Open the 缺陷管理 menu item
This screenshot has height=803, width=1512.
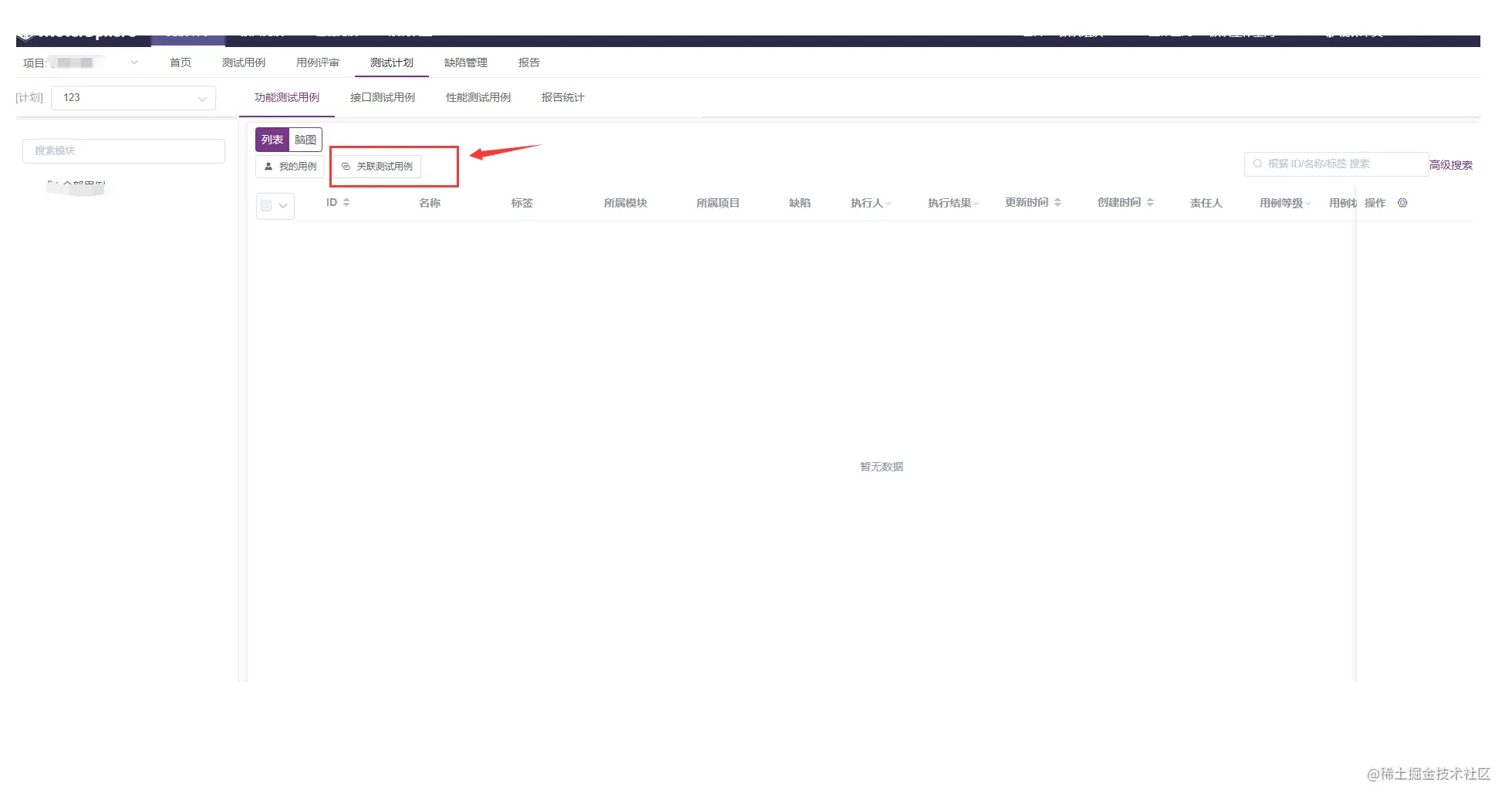[x=466, y=62]
